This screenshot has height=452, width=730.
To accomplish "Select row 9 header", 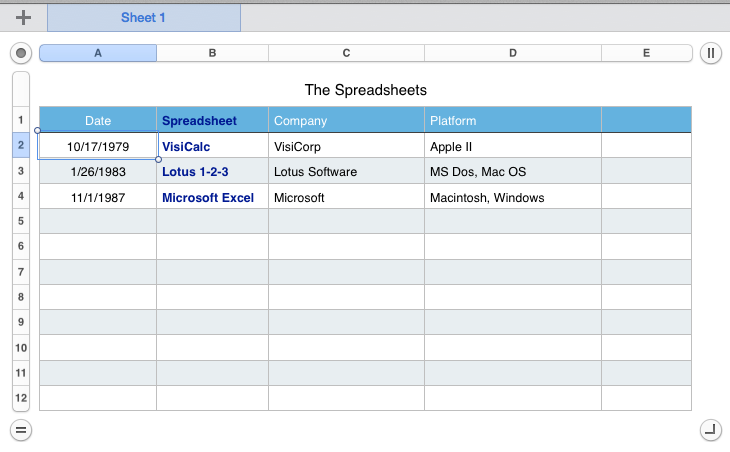I will click(21, 322).
